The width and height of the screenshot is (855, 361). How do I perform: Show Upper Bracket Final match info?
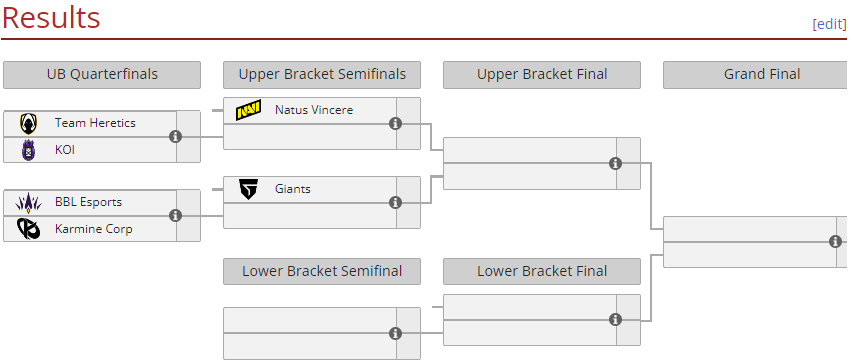click(615, 163)
